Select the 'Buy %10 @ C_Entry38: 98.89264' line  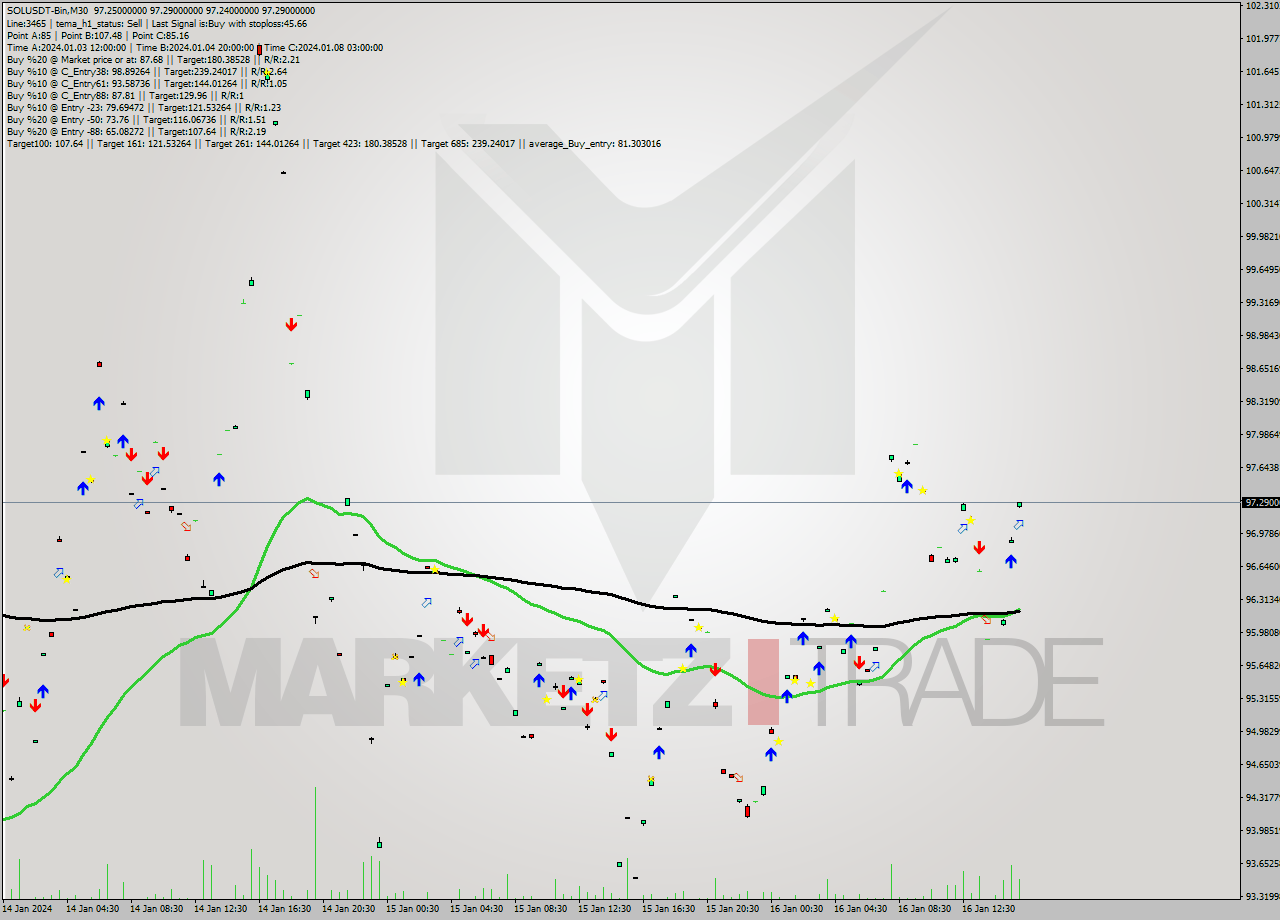[147, 71]
